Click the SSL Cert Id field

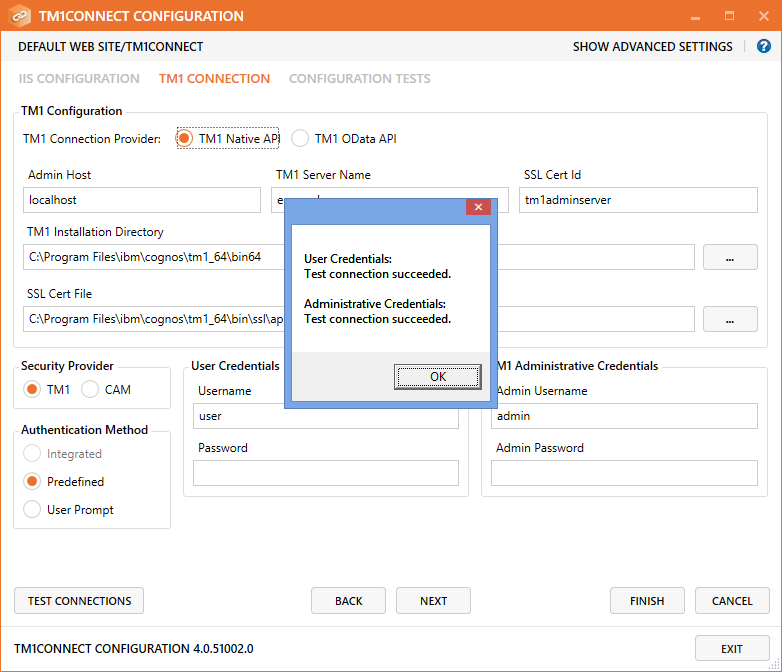pos(638,200)
